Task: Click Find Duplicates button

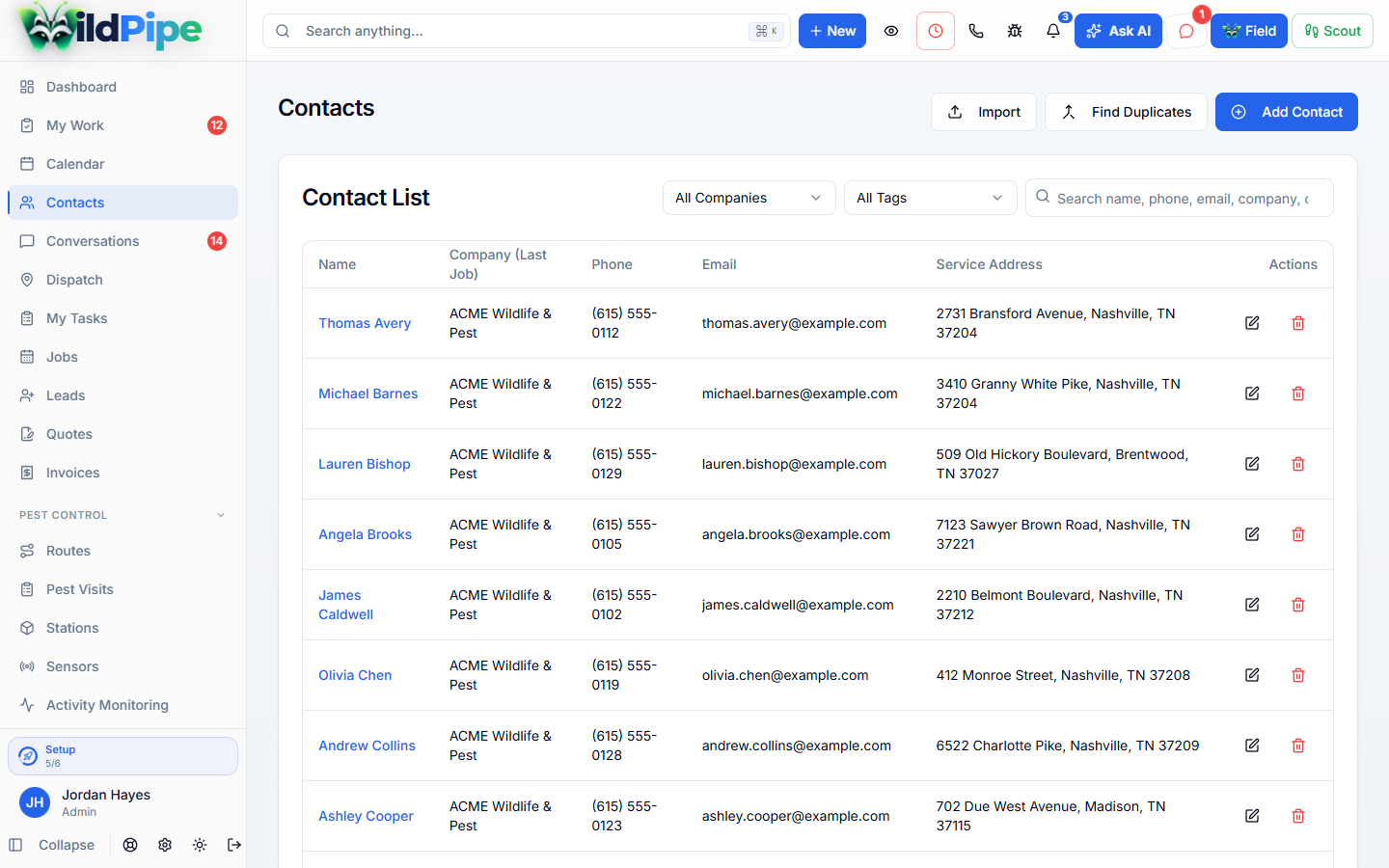Action: coord(1126,112)
